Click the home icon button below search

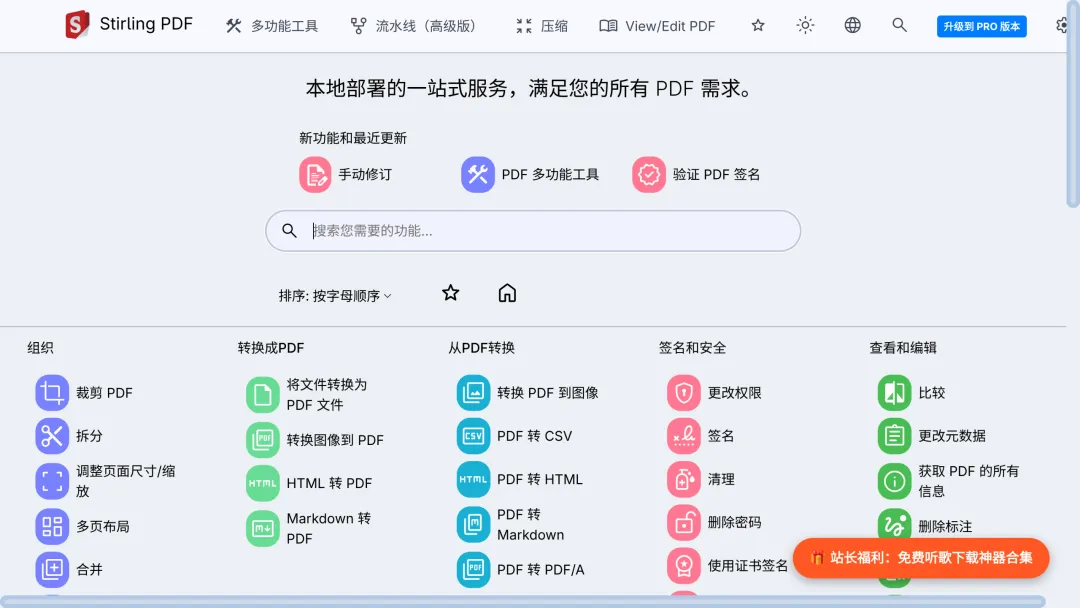tap(507, 293)
